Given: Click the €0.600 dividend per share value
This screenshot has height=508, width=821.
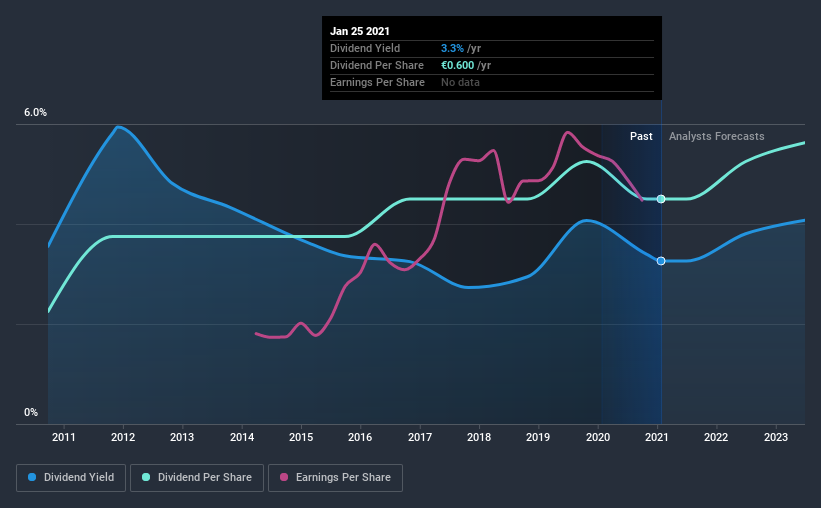Looking at the screenshot, I should [x=458, y=65].
